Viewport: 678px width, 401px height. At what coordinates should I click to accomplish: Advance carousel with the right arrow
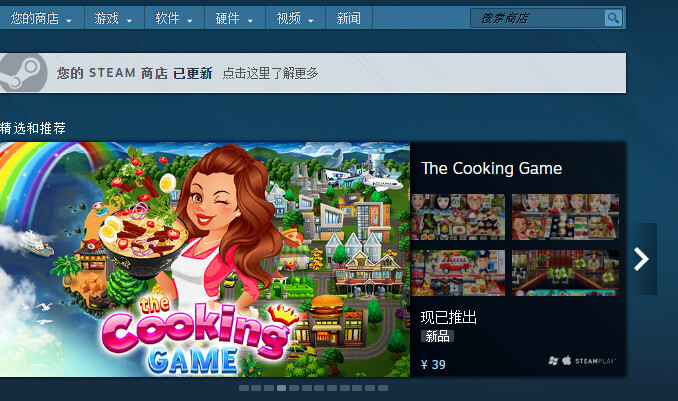click(642, 259)
